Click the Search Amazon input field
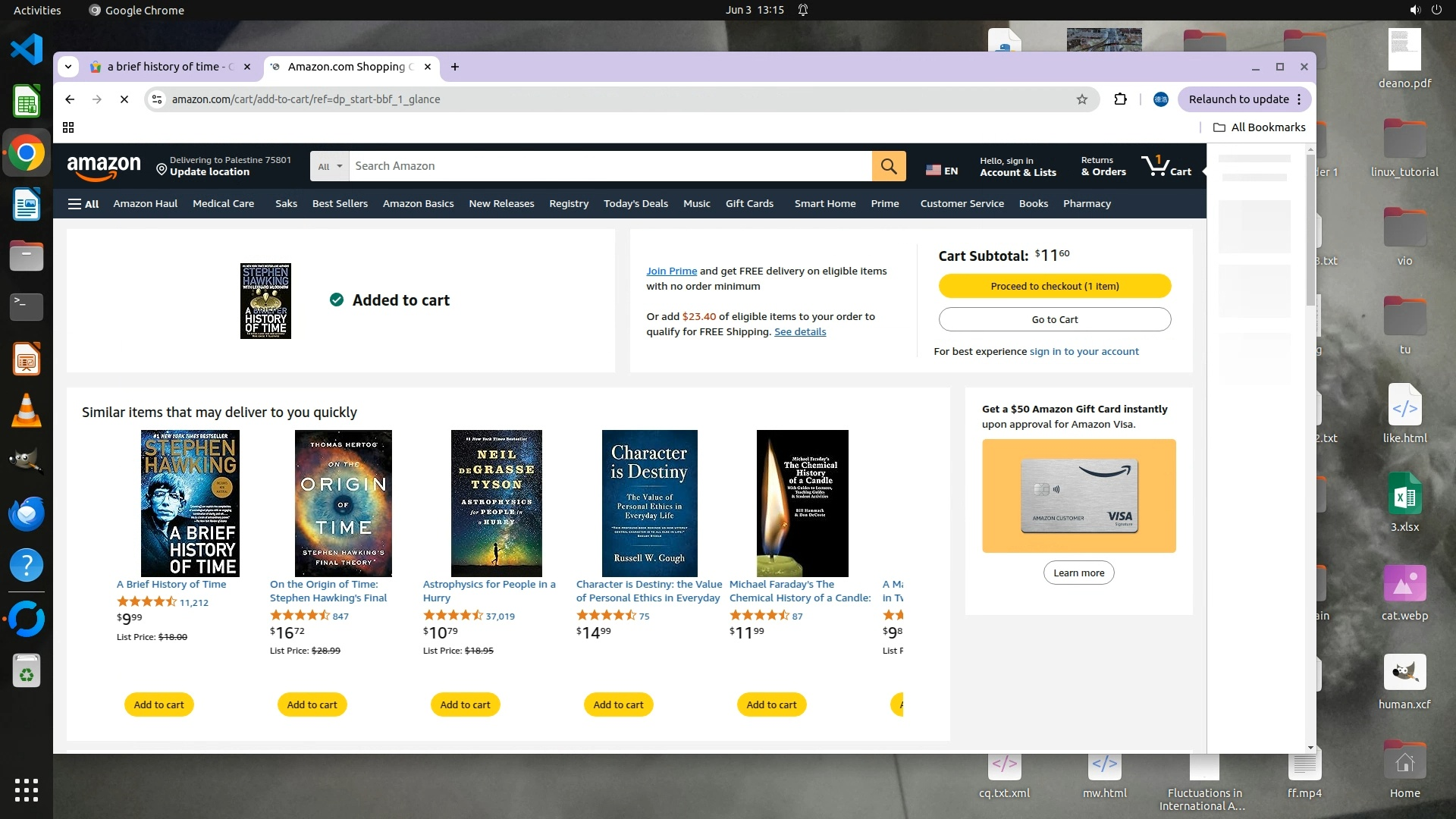Viewport: 1456px width, 819px height. tap(610, 166)
